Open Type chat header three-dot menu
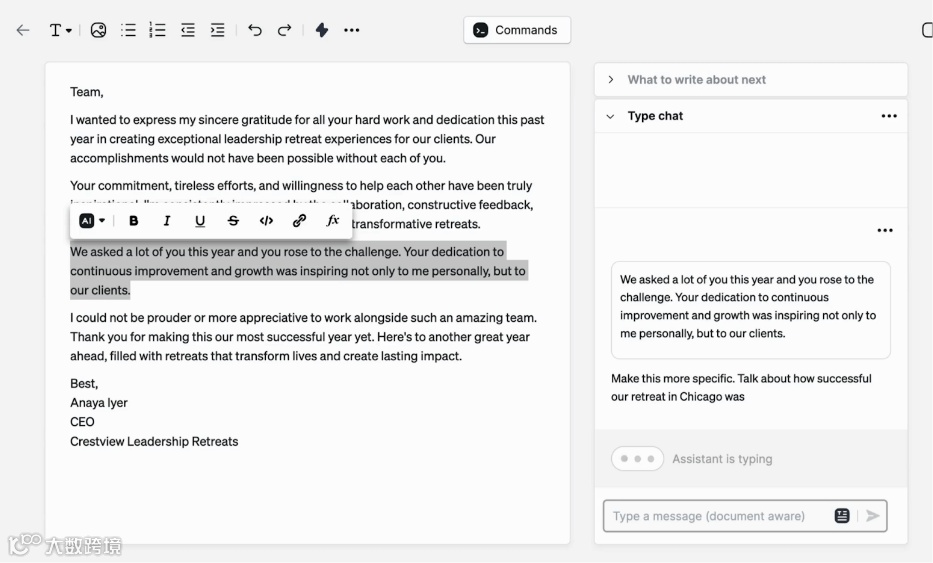The width and height of the screenshot is (933, 563). [889, 116]
